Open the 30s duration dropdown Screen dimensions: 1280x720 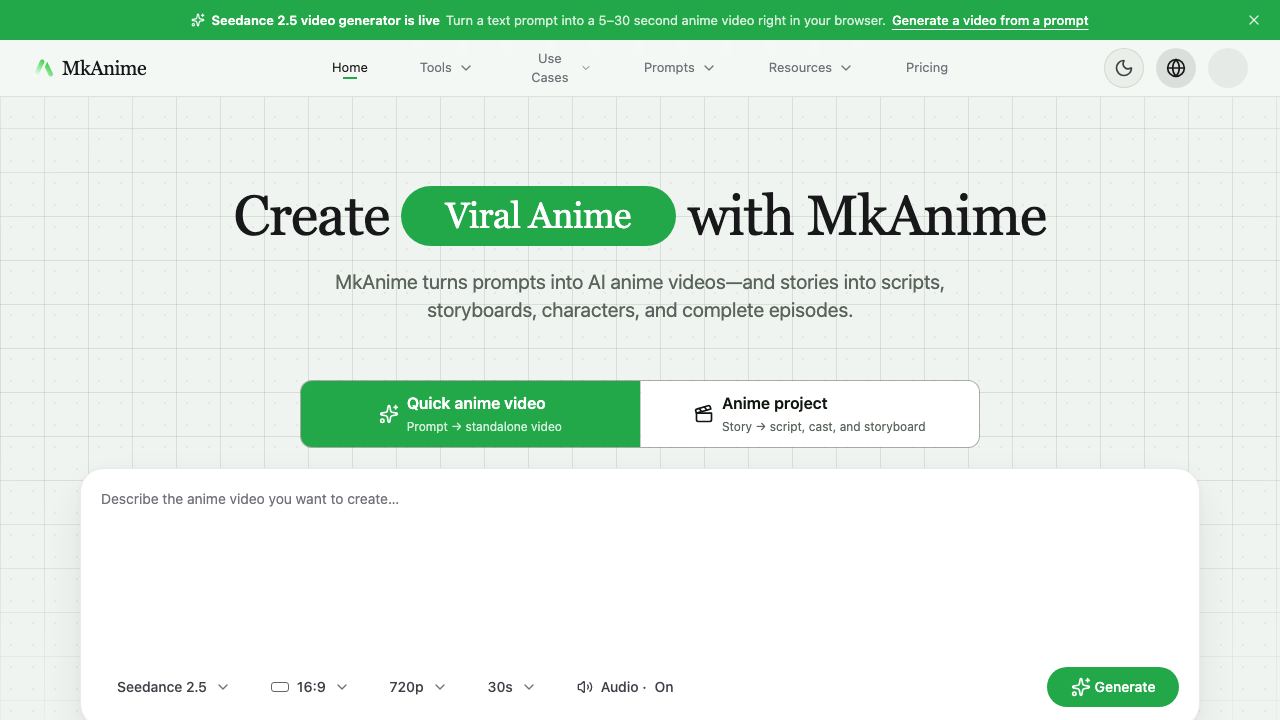511,687
